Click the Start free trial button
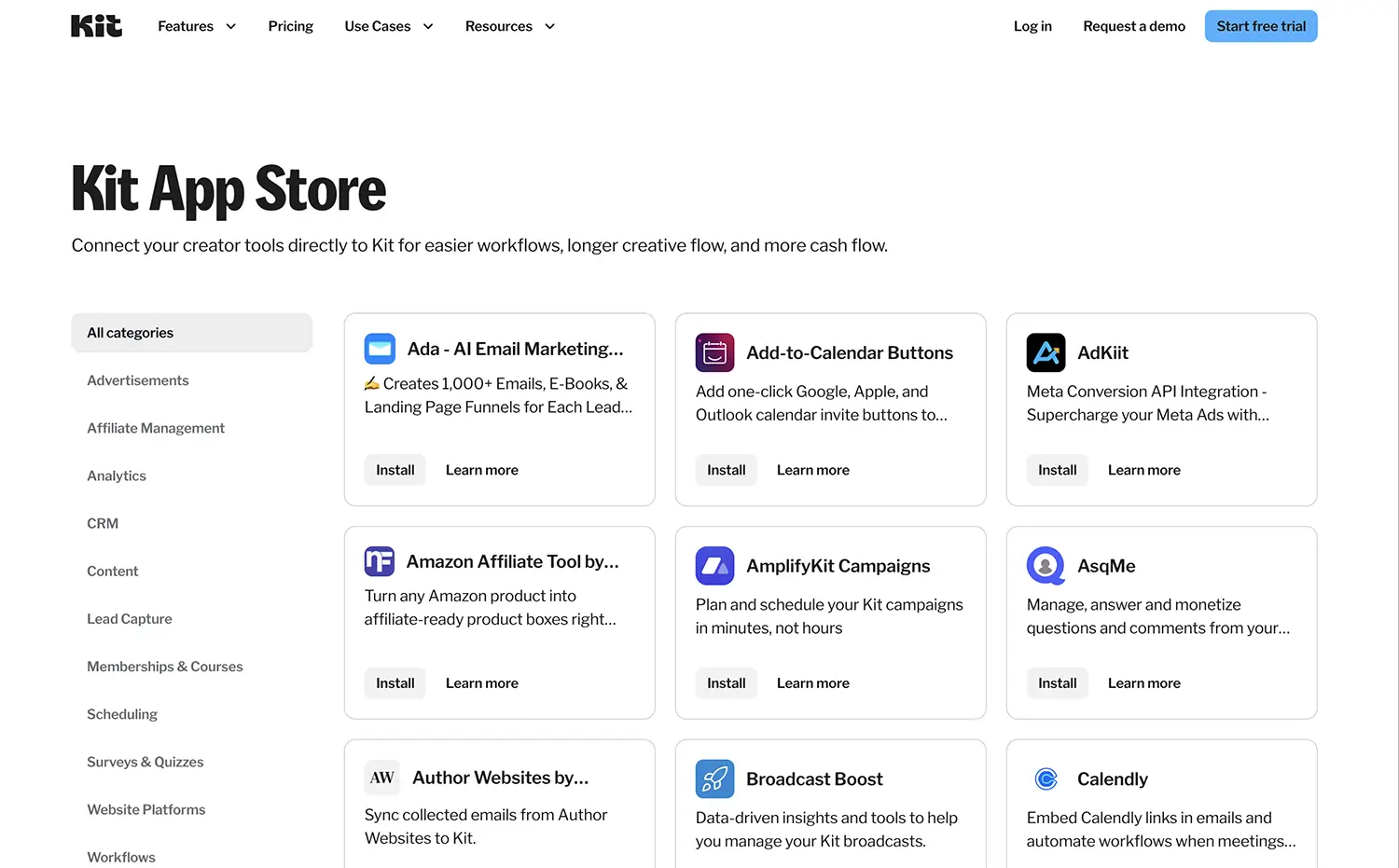 (x=1261, y=26)
